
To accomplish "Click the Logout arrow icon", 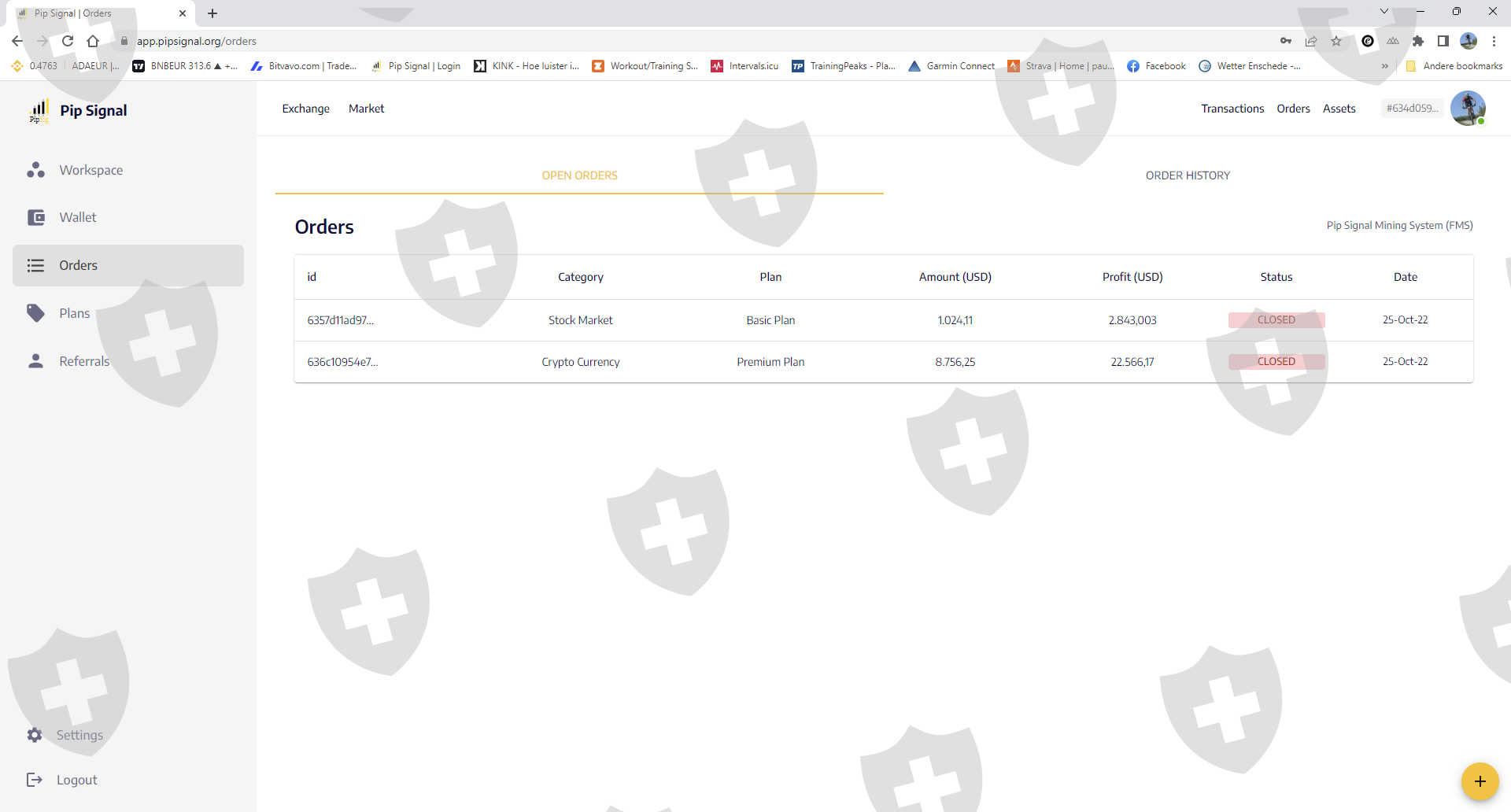I will coord(35,780).
